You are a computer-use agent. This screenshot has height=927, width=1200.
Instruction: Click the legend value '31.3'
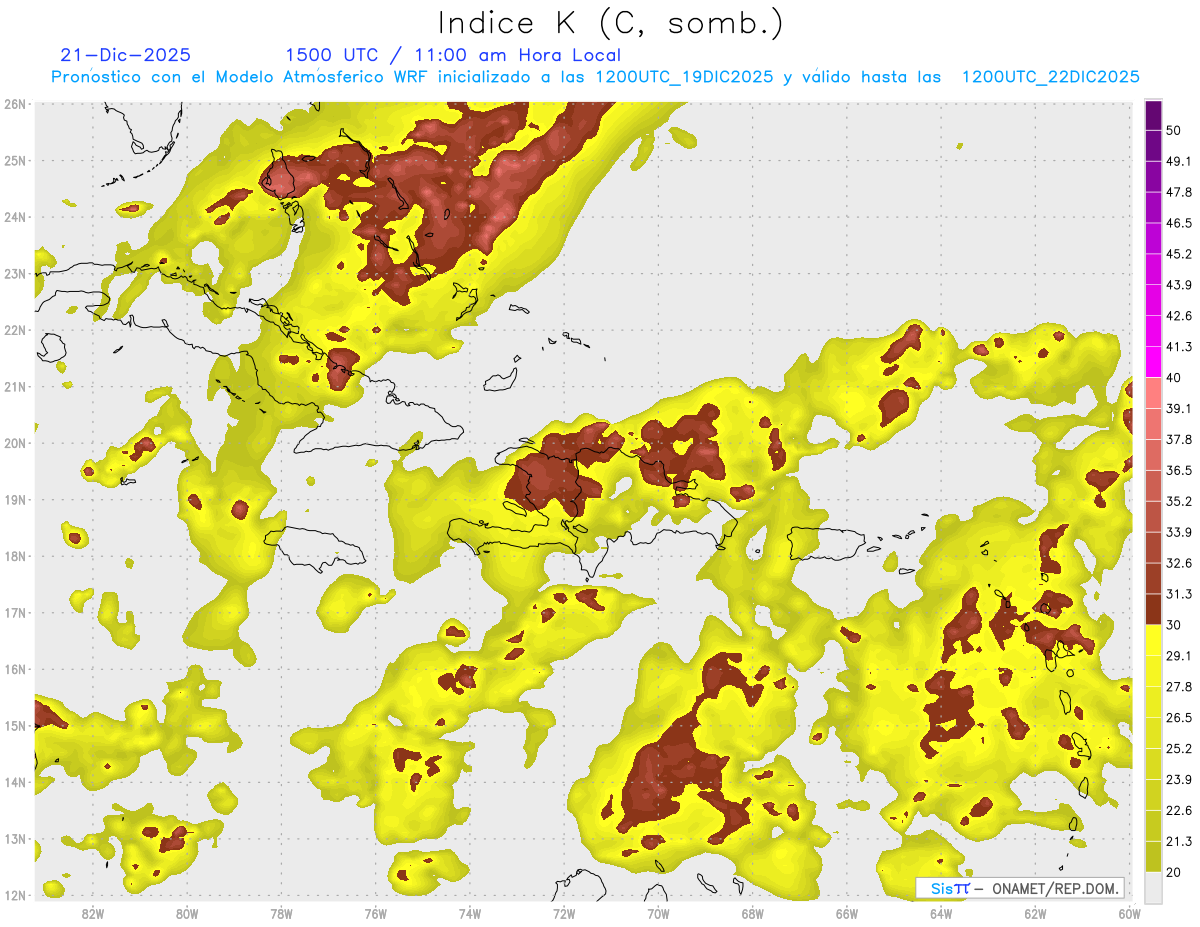coord(1179,594)
